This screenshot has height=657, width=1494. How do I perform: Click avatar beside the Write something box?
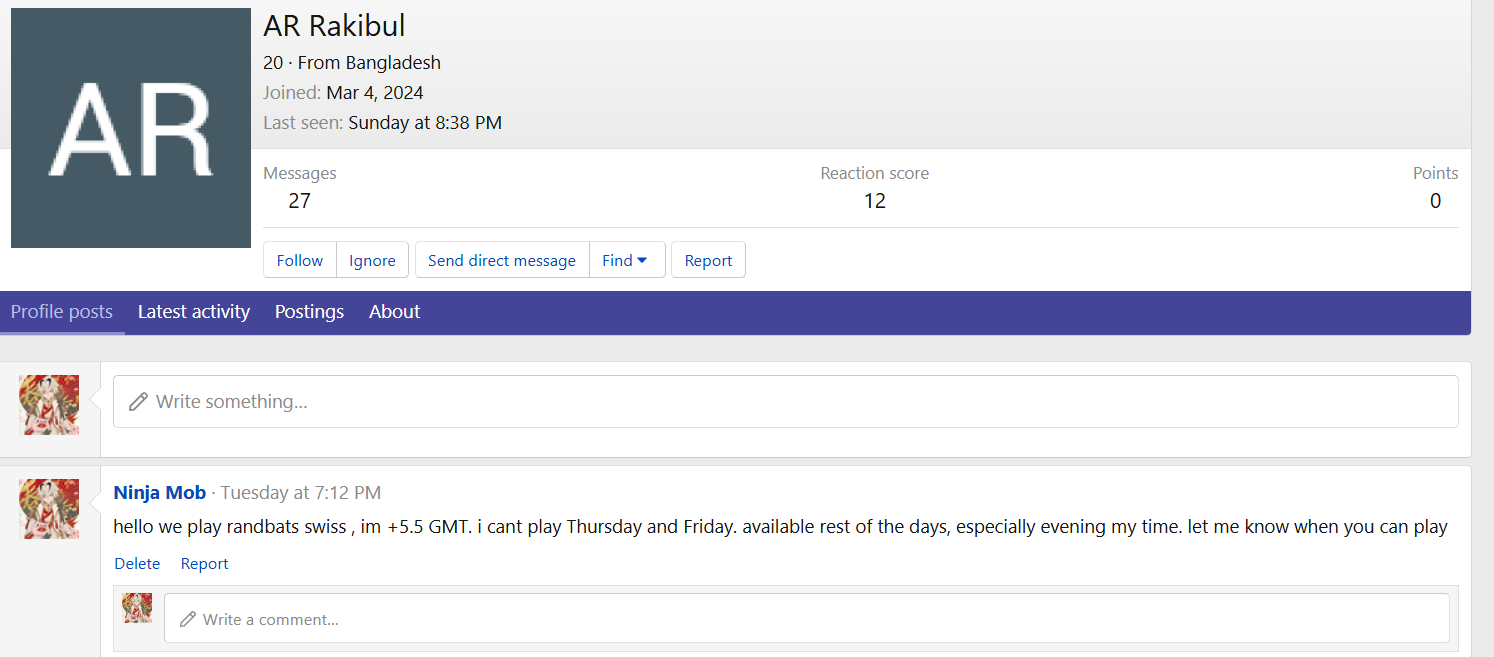click(49, 405)
